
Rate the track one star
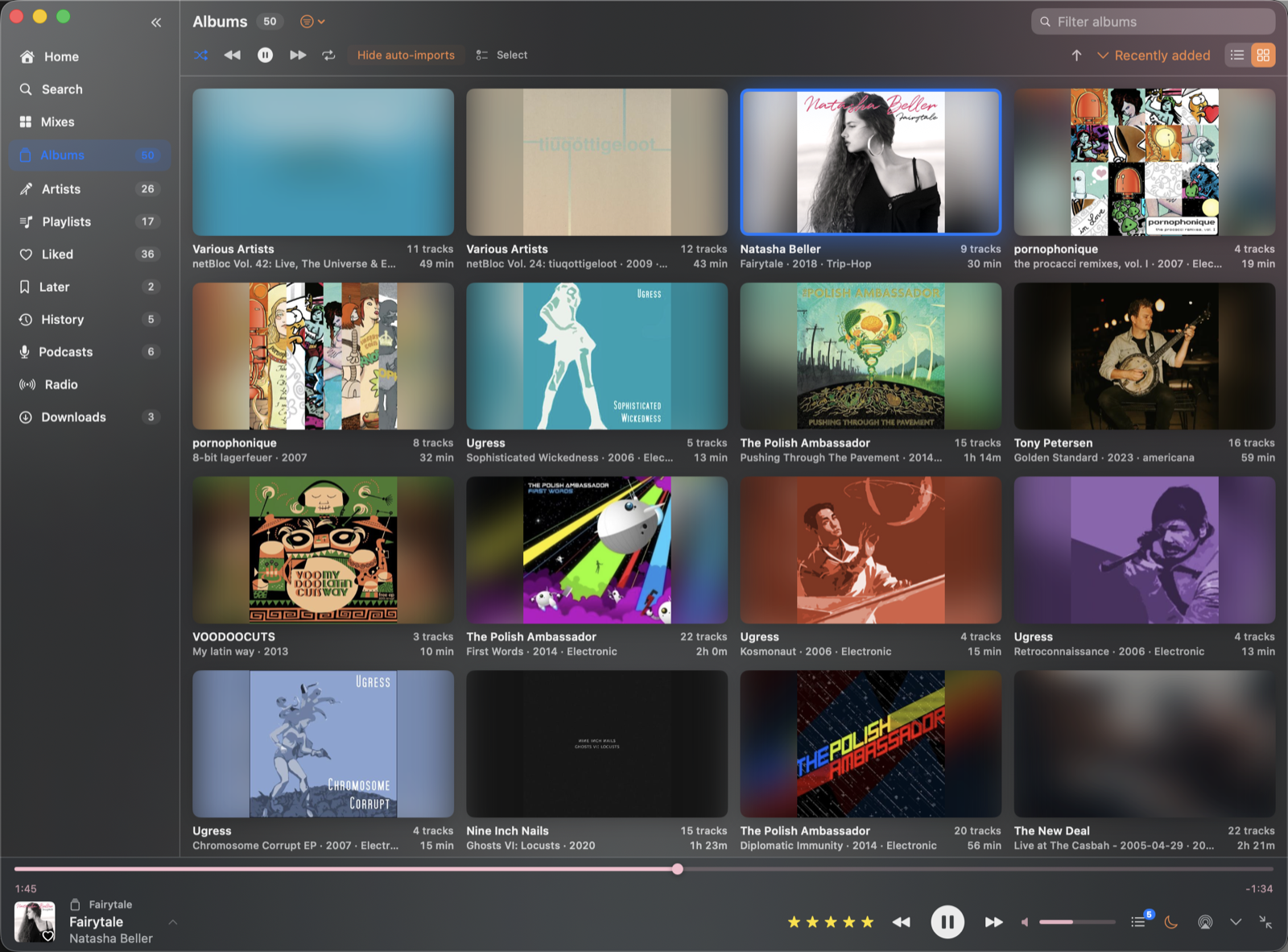[794, 922]
